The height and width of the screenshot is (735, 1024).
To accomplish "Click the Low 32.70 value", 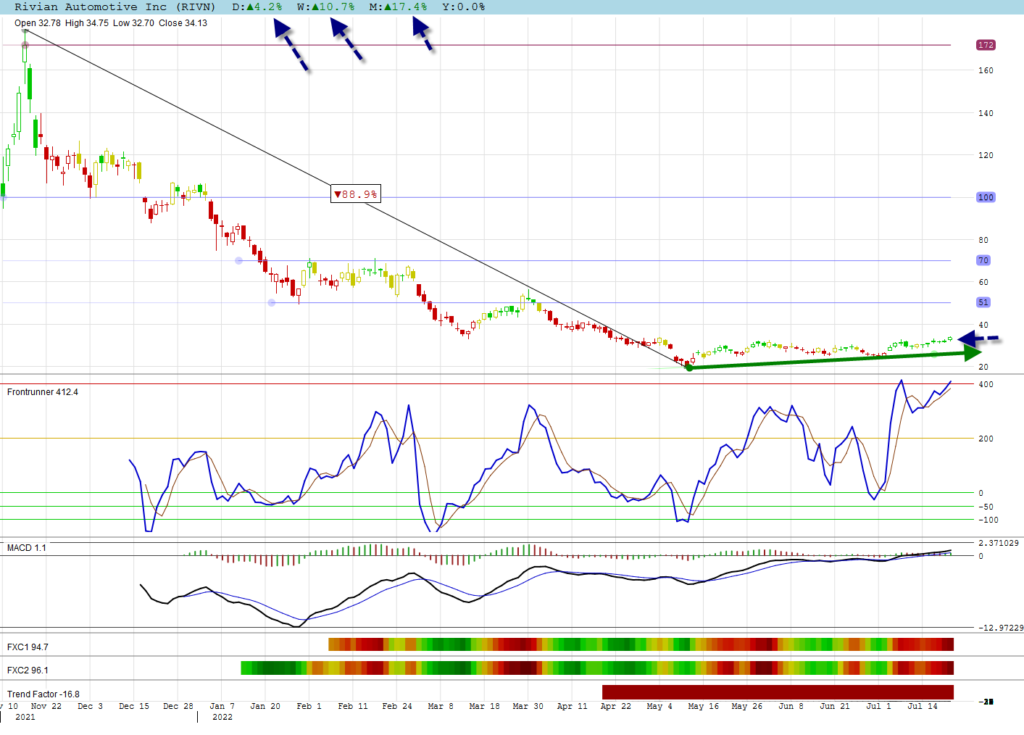I will coord(133,23).
